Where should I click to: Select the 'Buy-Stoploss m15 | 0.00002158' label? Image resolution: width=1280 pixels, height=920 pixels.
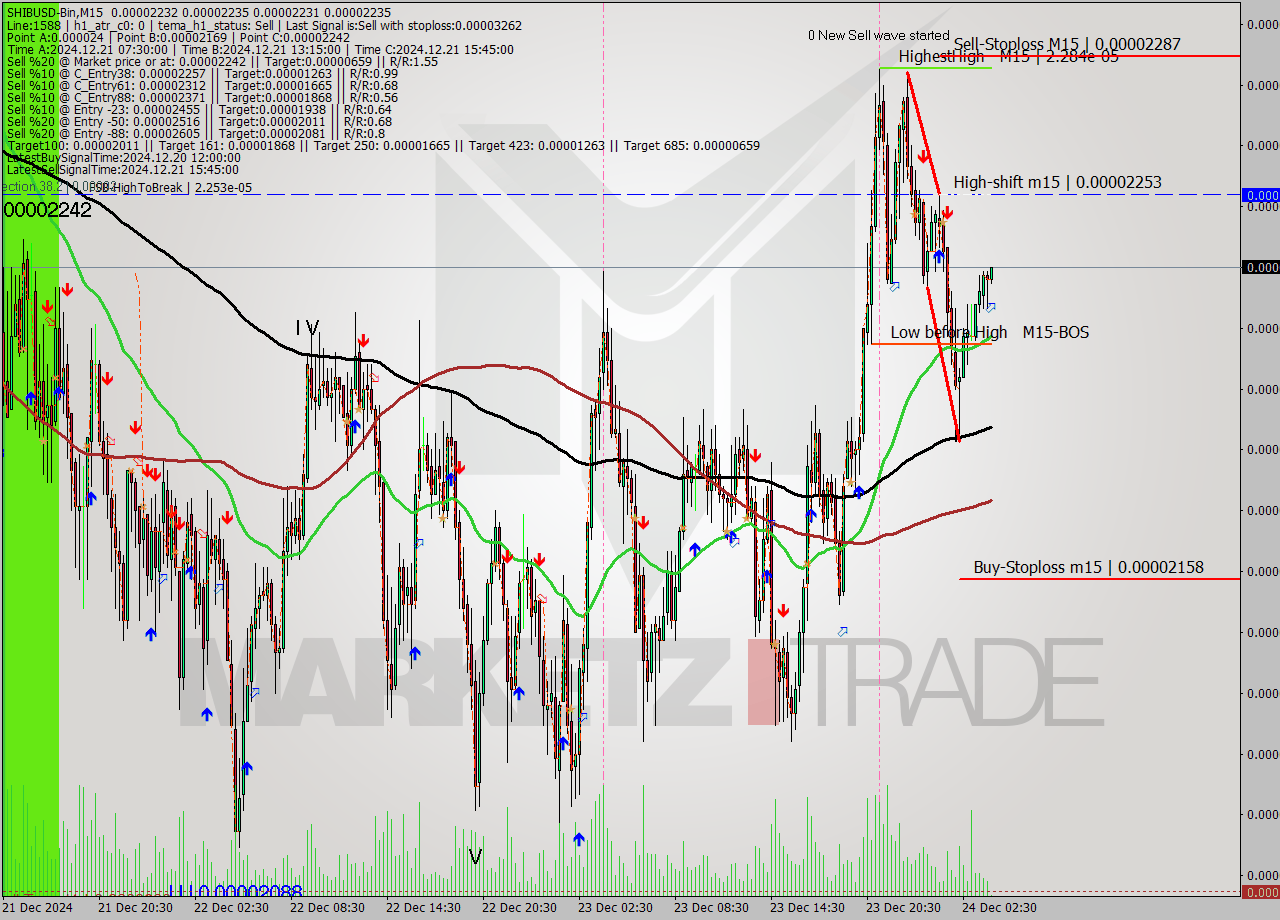point(1088,567)
